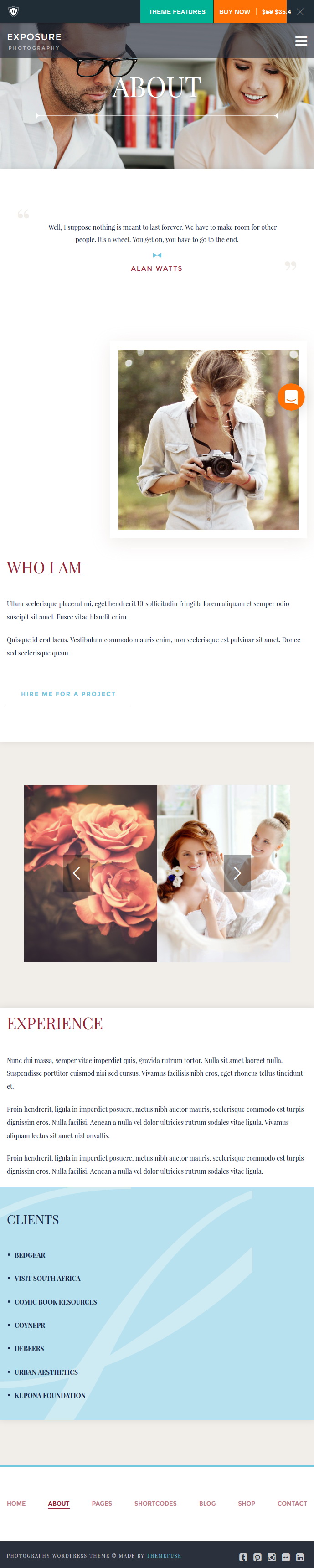Open the Flickr social icon
The image size is (314, 1568).
click(285, 1557)
